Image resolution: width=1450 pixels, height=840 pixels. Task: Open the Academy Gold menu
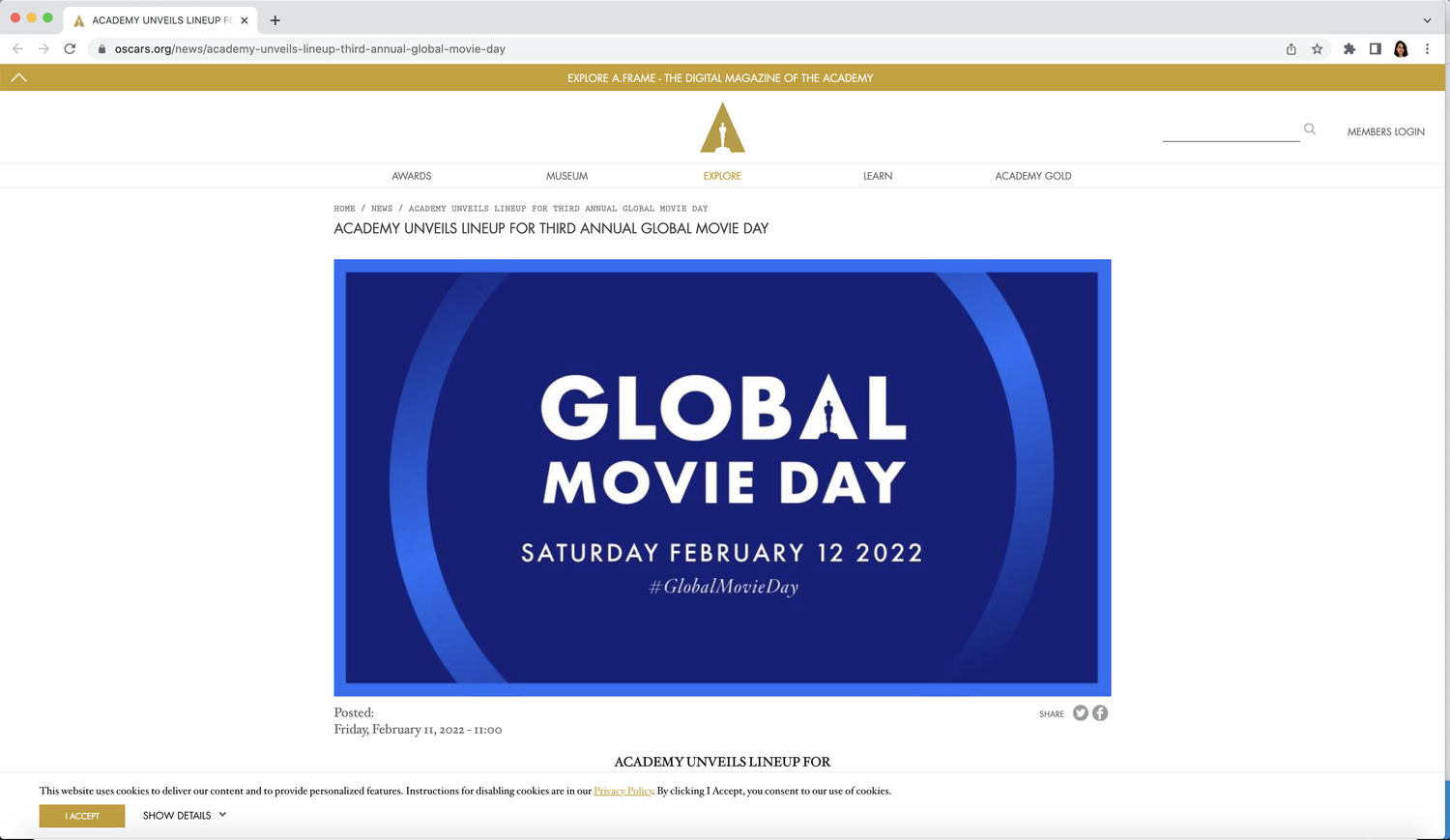tap(1033, 176)
